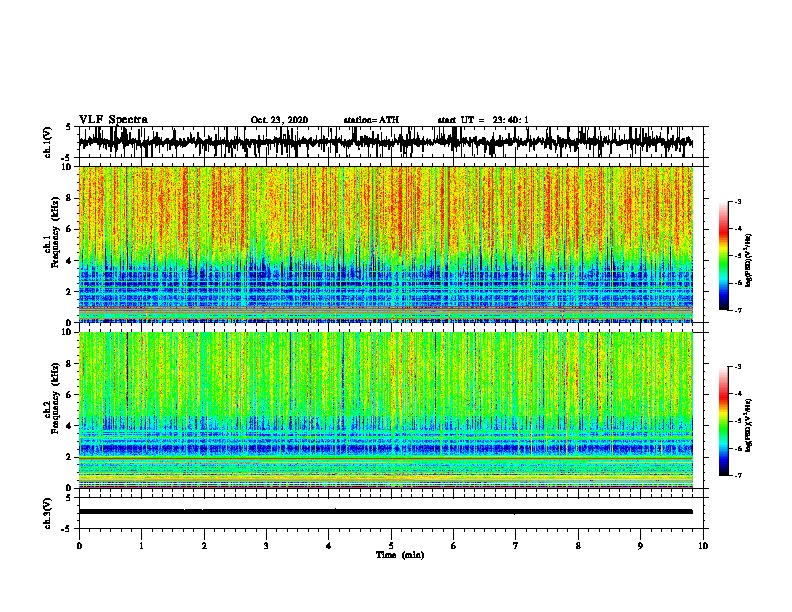Click the ch.1 Frequency (kHz) axis label
This screenshot has width=792, height=612.
(52, 232)
